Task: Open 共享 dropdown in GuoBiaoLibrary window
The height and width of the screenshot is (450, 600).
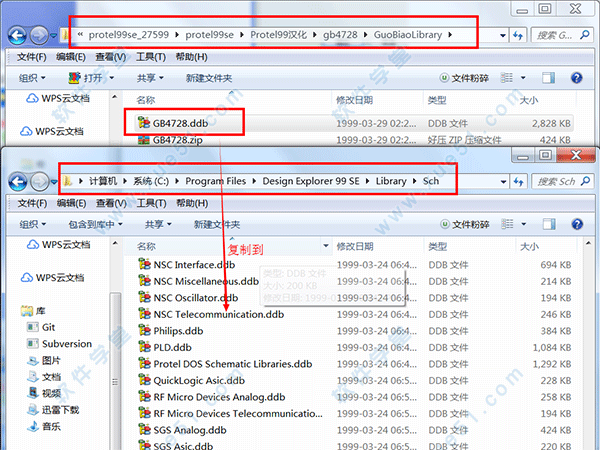Action: point(150,78)
